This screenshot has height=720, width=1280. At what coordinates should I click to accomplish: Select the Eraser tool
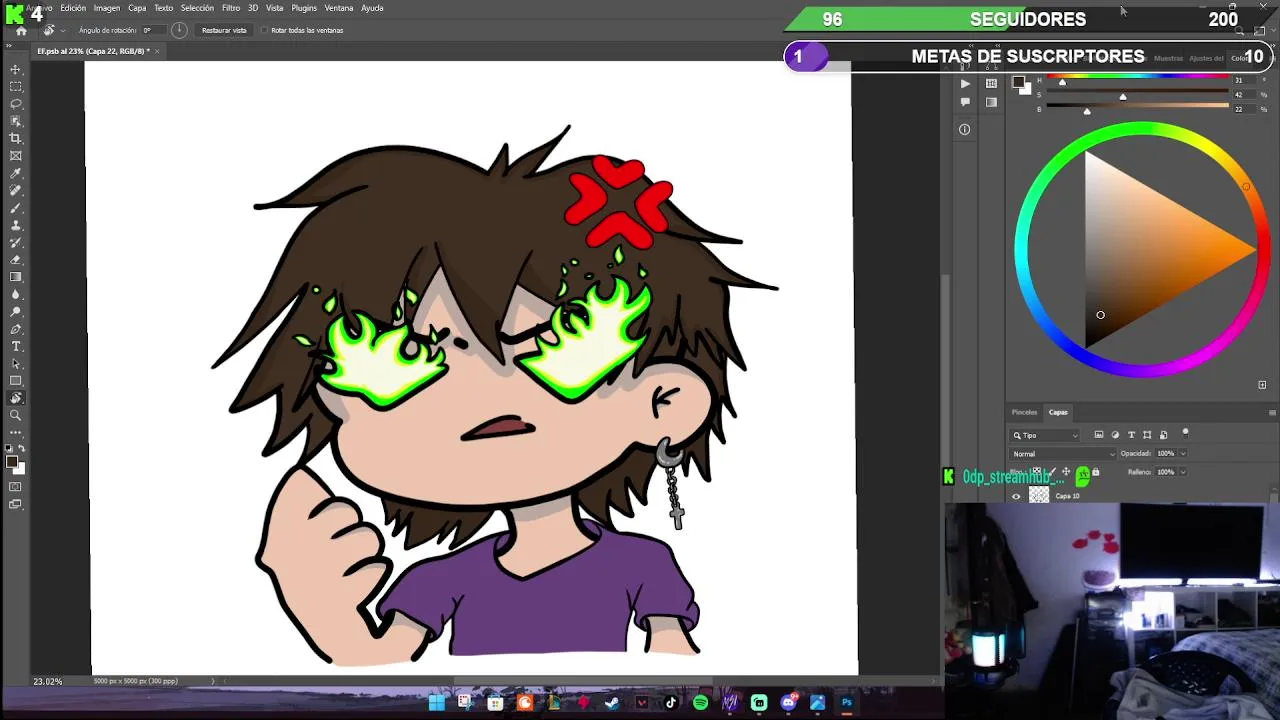pos(16,260)
